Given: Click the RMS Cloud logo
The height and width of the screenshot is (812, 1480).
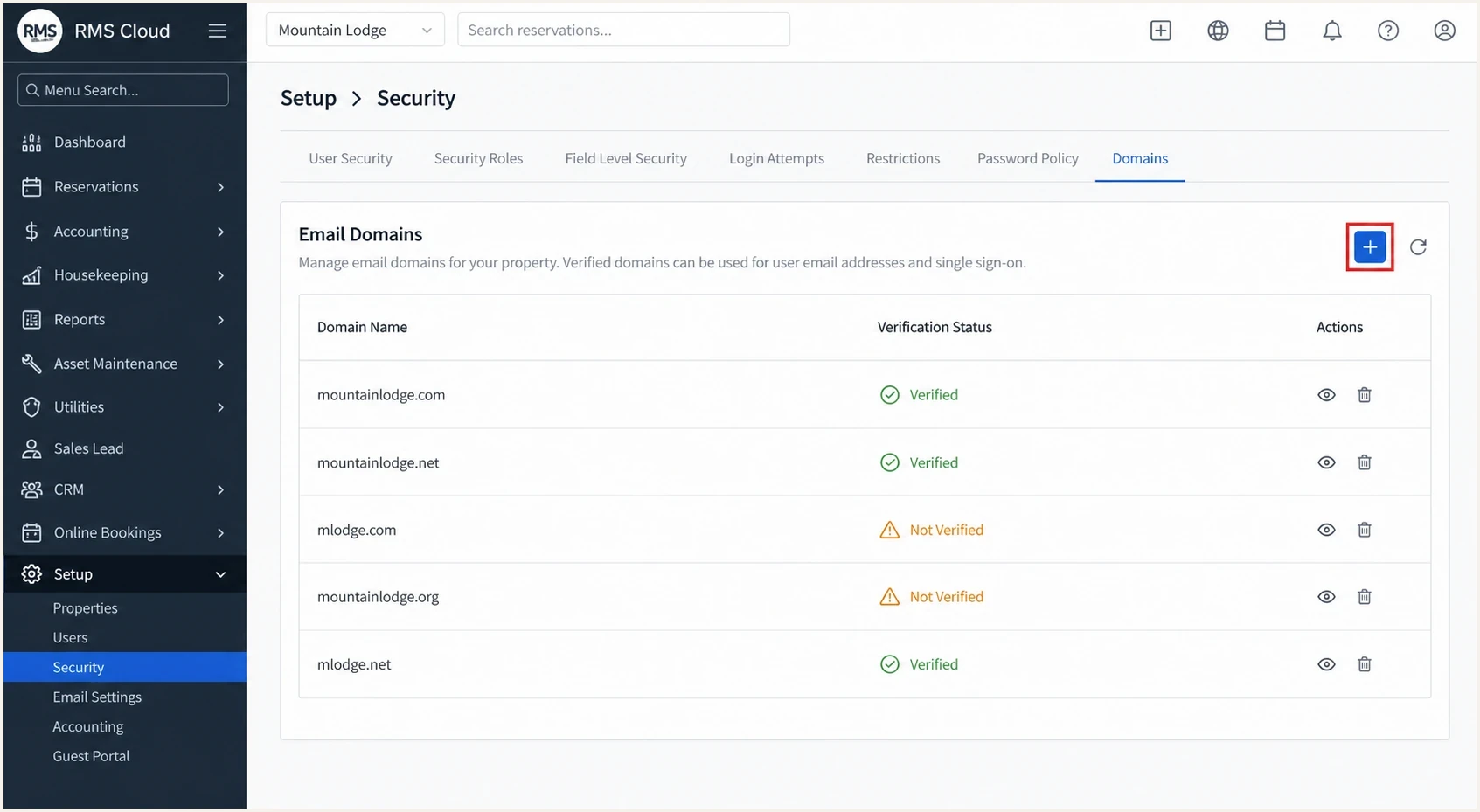Looking at the screenshot, I should click(x=40, y=31).
